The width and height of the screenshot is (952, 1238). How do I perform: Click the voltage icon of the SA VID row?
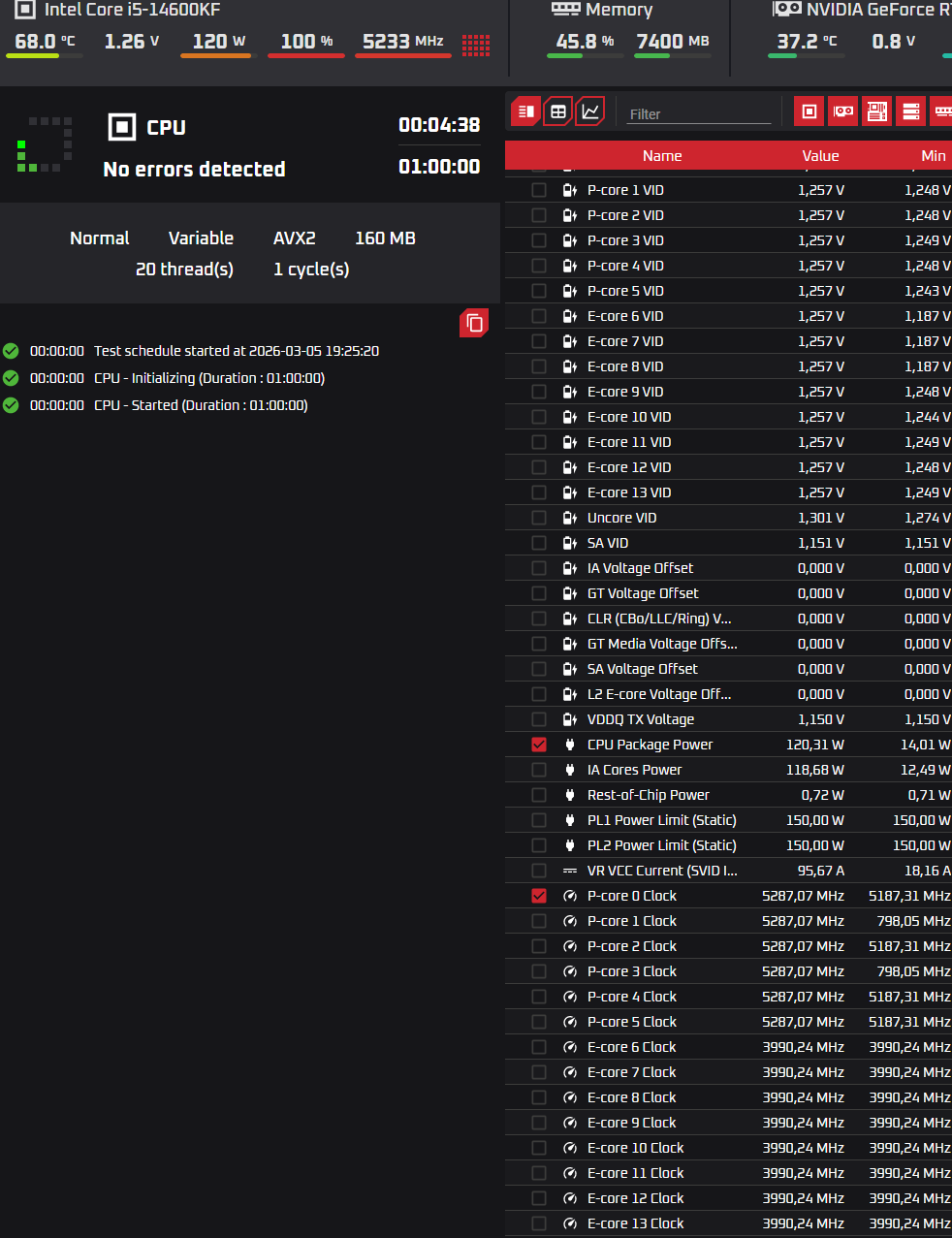click(570, 543)
